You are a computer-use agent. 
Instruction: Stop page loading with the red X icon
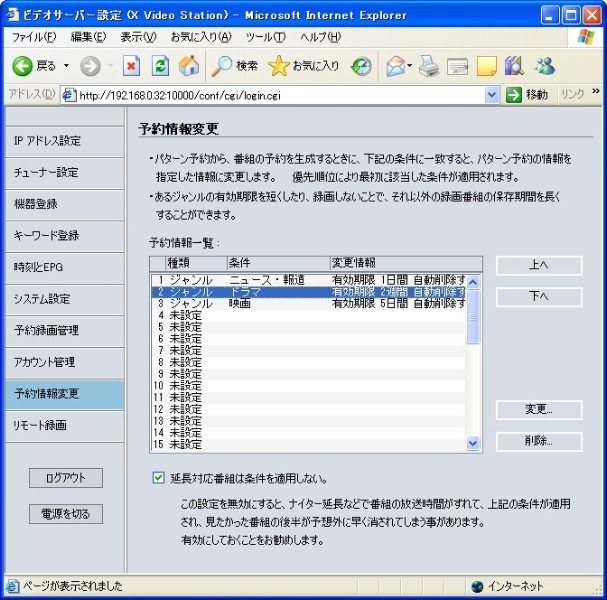tap(131, 66)
